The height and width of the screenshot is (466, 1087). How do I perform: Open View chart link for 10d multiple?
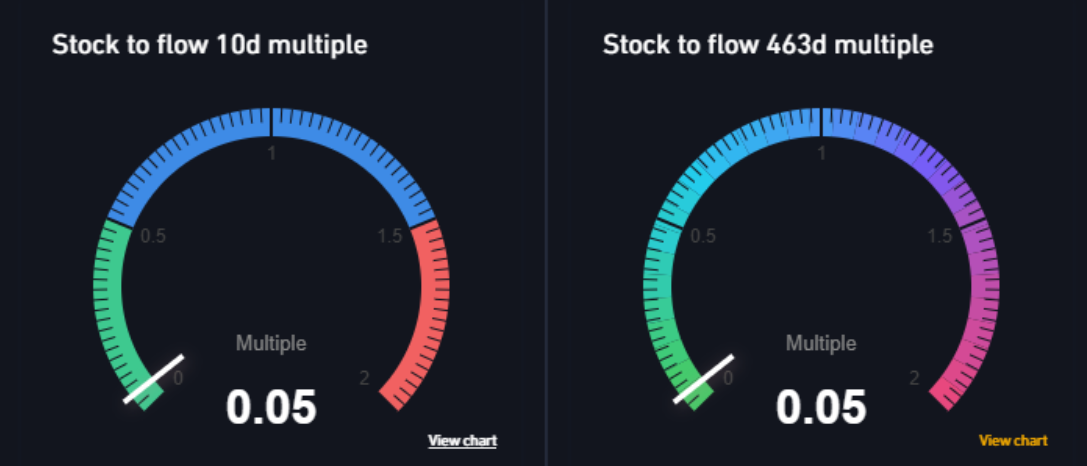coord(462,440)
